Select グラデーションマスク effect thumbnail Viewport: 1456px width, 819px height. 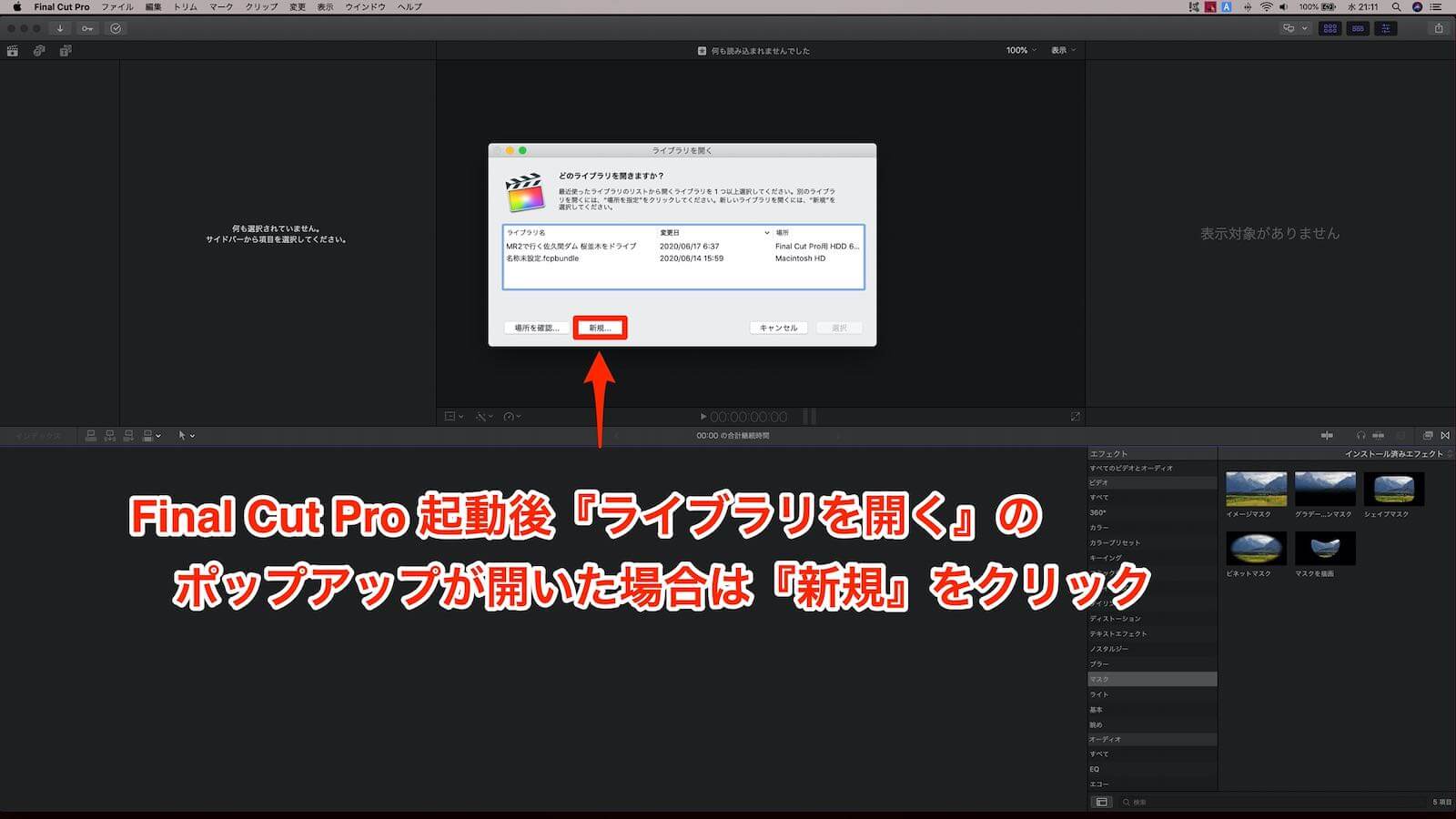tap(1325, 489)
